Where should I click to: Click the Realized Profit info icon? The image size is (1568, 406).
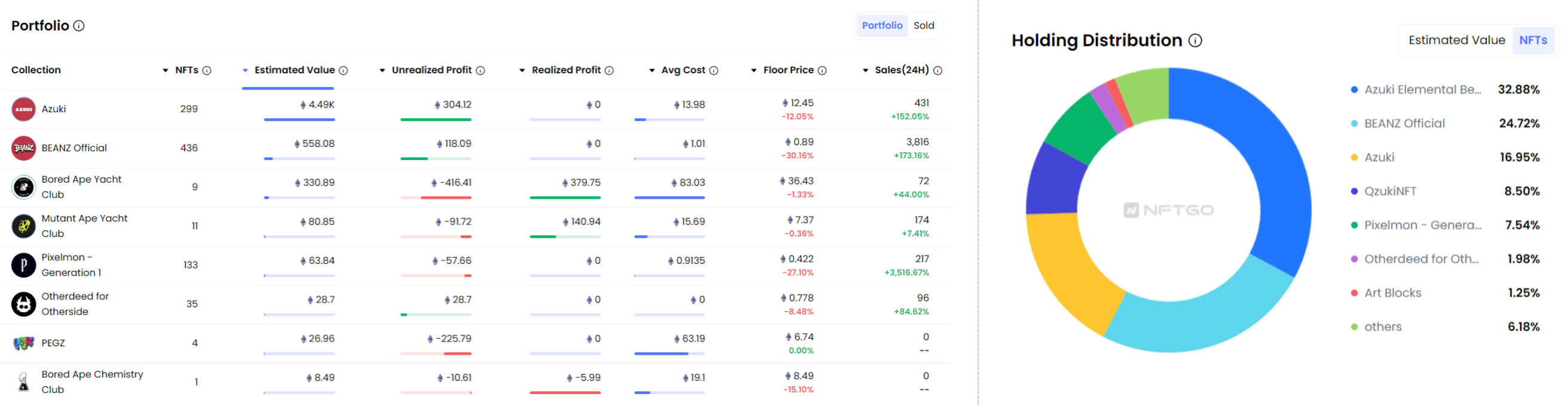tap(610, 70)
